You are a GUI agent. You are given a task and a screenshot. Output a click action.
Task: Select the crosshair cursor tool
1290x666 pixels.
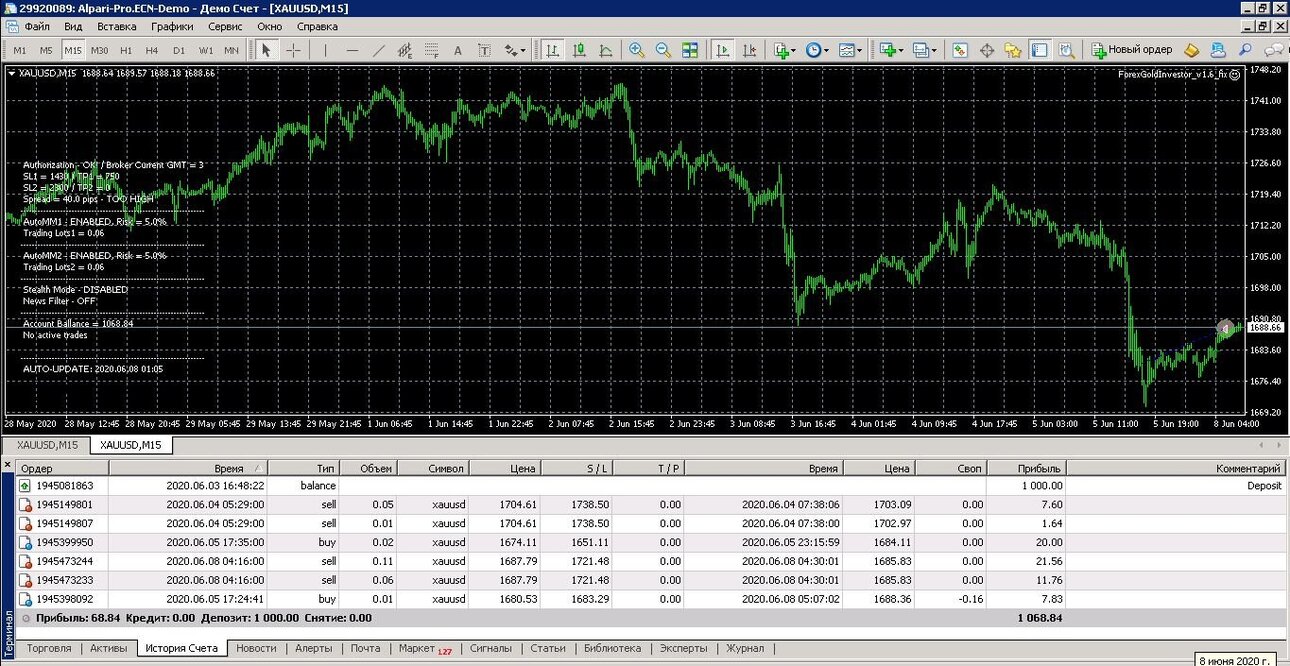tap(293, 50)
